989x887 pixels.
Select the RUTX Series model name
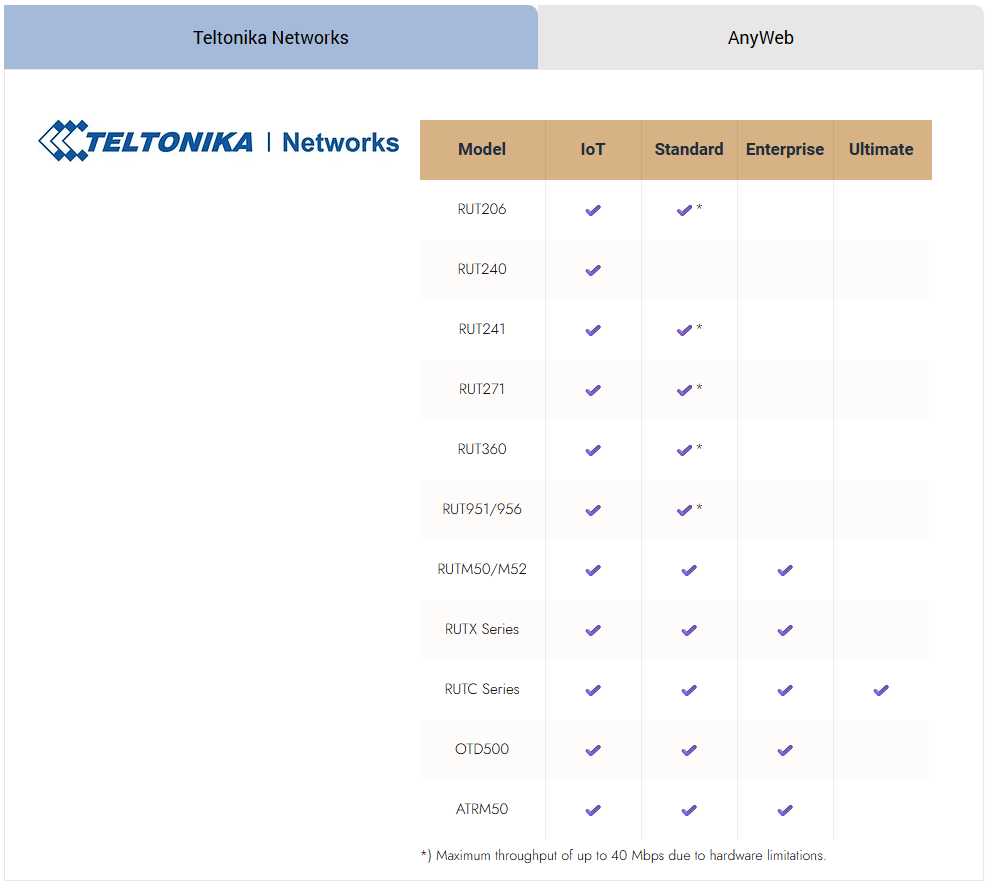coord(482,628)
